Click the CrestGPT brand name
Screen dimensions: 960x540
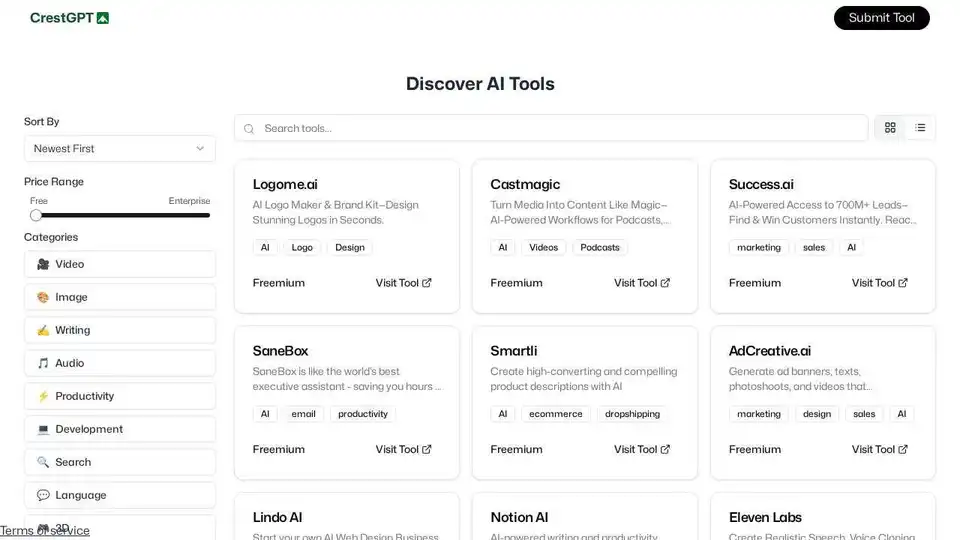62,18
